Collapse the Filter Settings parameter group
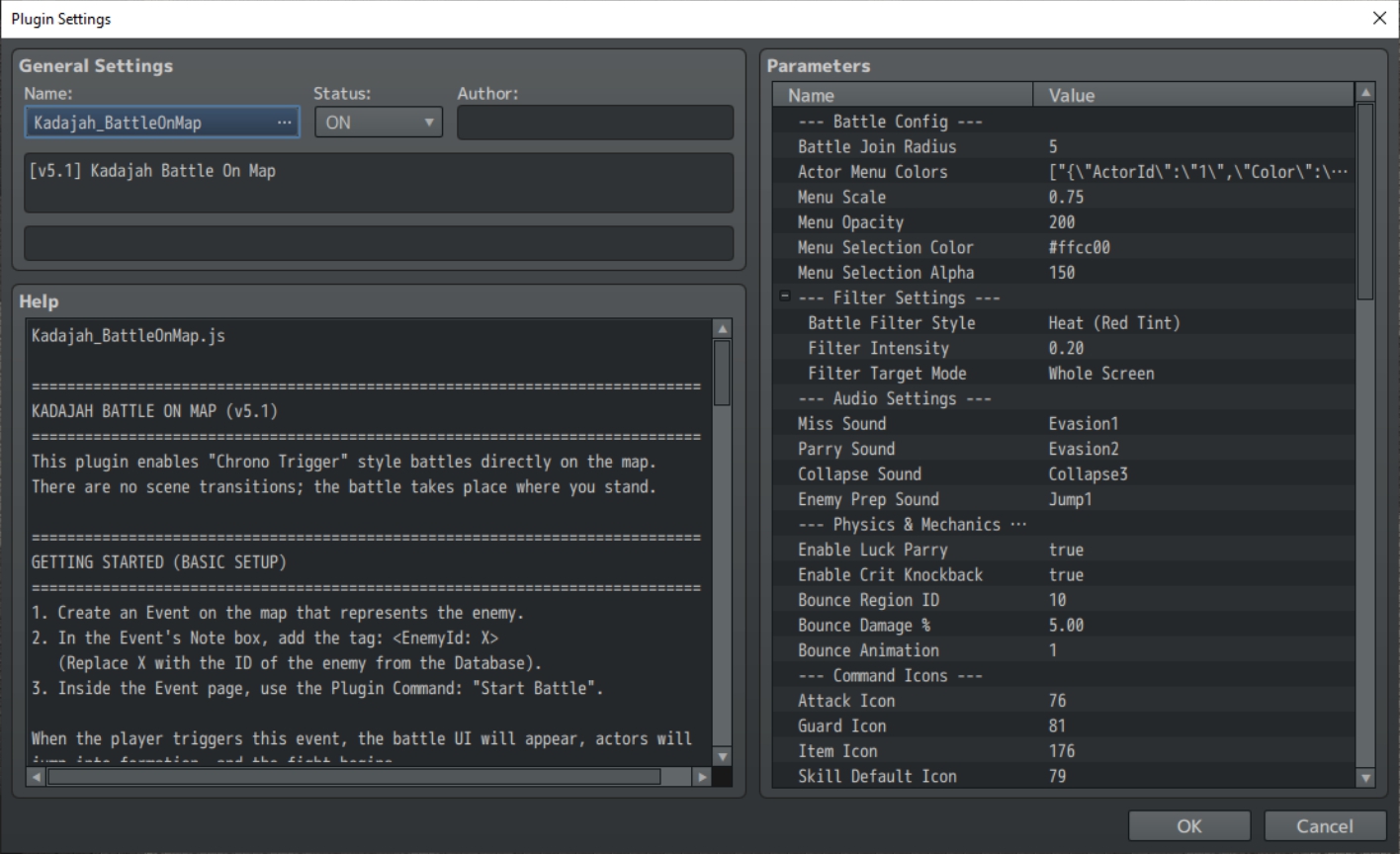 [785, 297]
